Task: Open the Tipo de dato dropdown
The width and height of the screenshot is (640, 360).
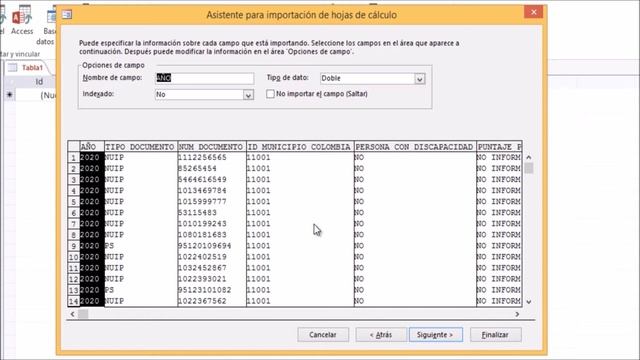Action: 420,79
